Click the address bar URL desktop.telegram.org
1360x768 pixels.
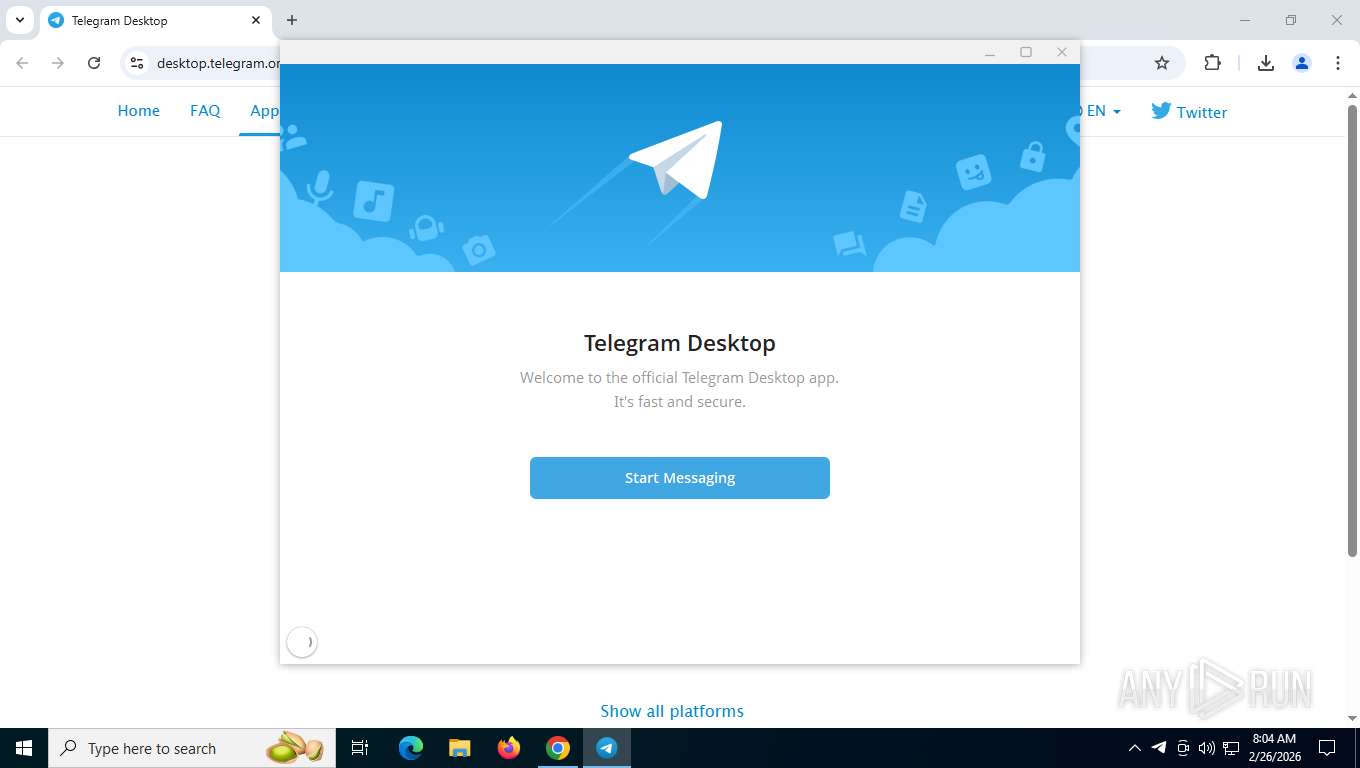218,63
